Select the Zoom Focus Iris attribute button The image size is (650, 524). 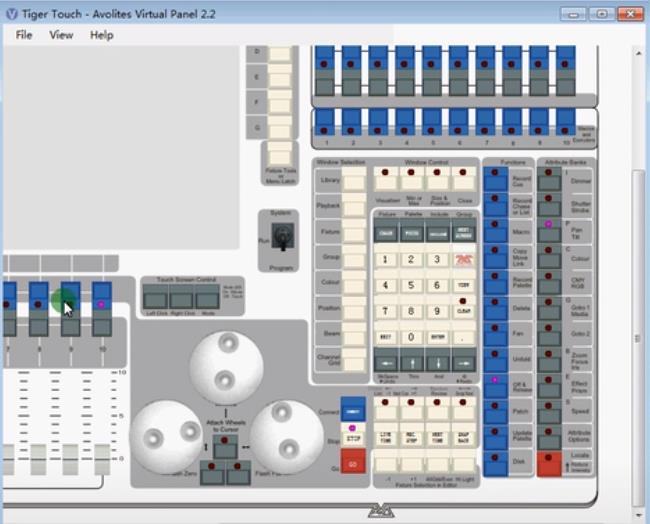[x=549, y=360]
